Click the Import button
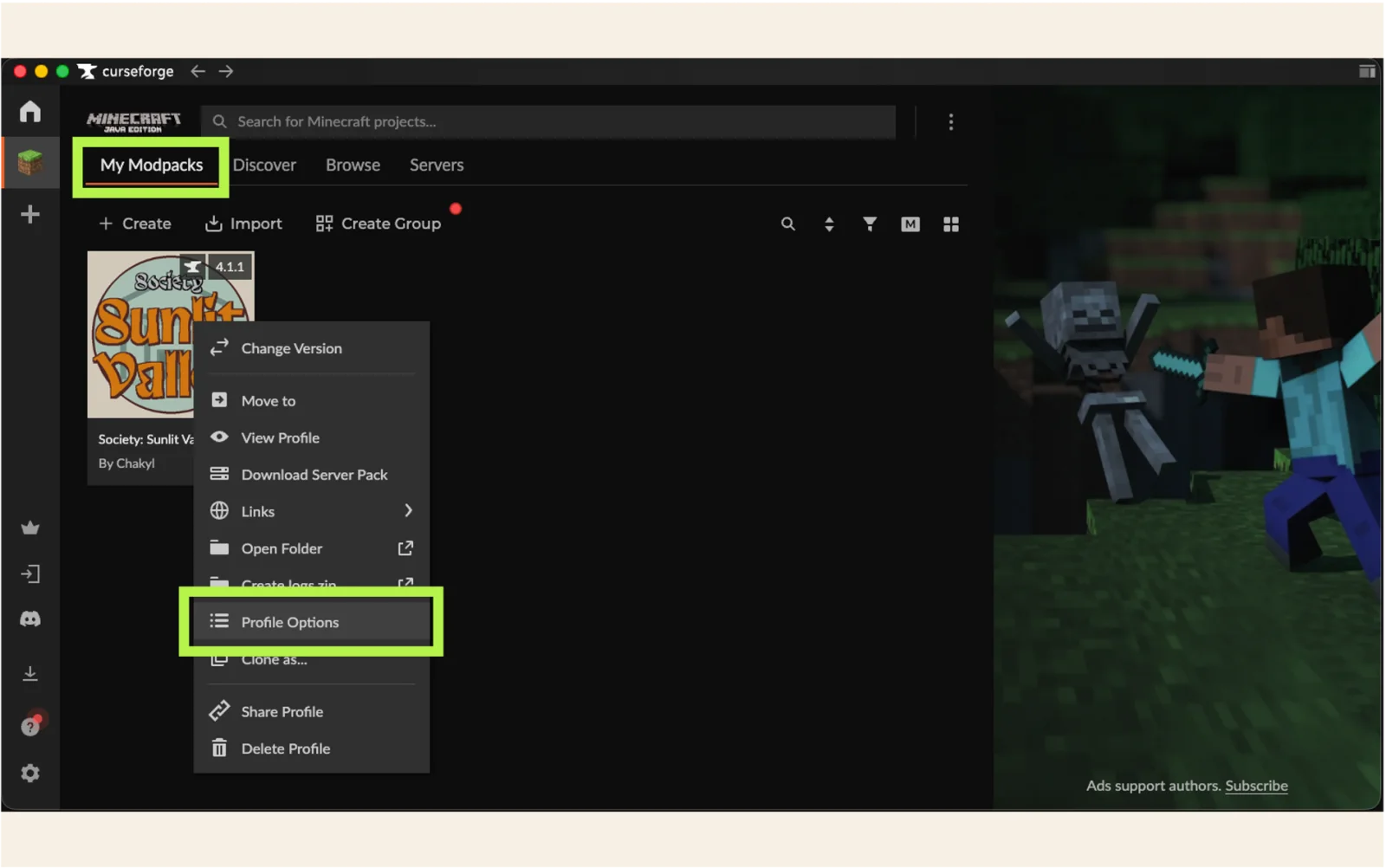The width and height of the screenshot is (1386, 868). [243, 223]
